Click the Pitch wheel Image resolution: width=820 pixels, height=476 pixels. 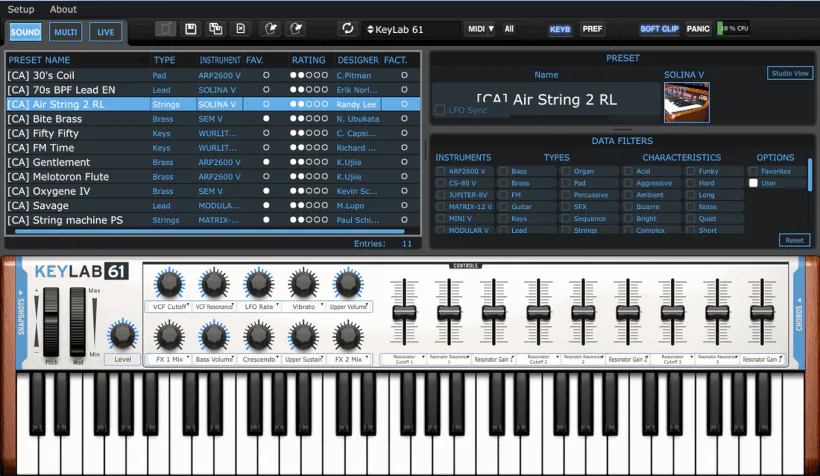(x=51, y=322)
